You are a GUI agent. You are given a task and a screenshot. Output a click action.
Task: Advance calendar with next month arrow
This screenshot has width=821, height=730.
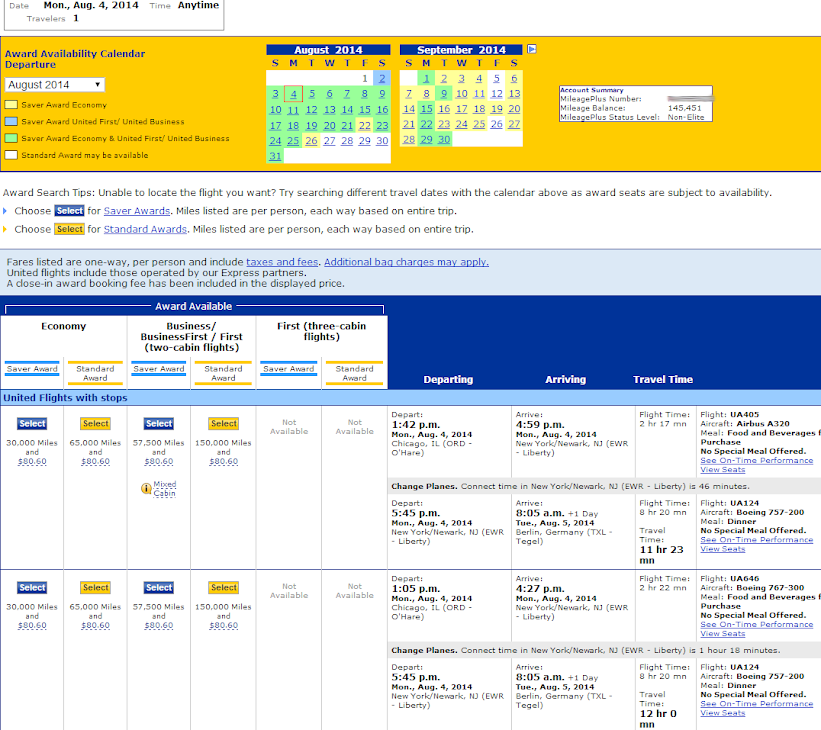(x=531, y=49)
